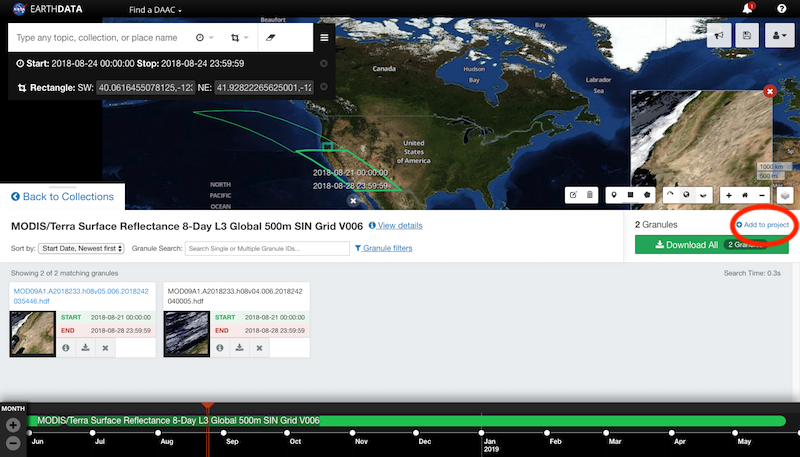The width and height of the screenshot is (800, 457).
Task: Open View details link for collection
Action: (x=395, y=225)
